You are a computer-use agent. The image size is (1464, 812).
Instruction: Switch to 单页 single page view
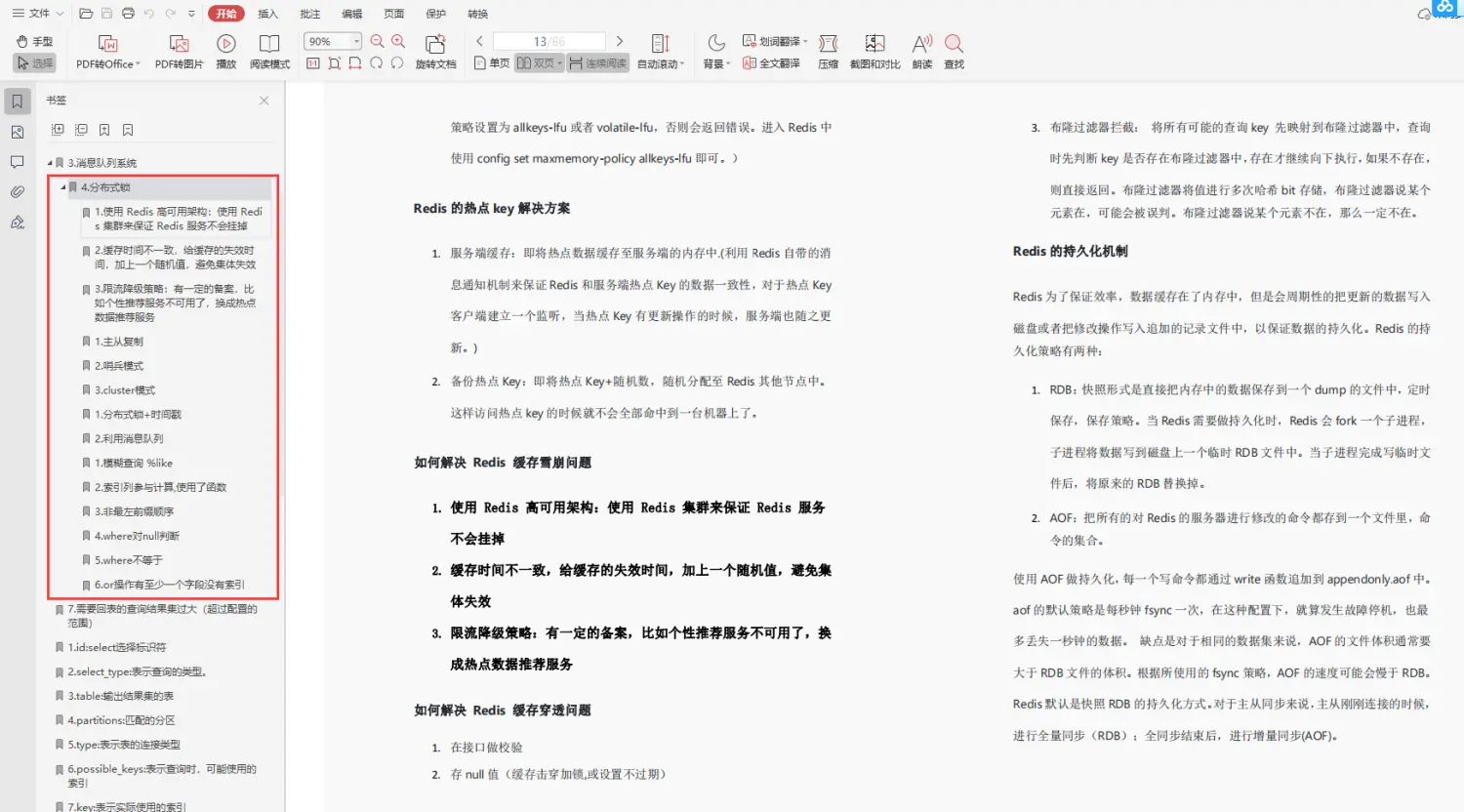click(x=492, y=63)
